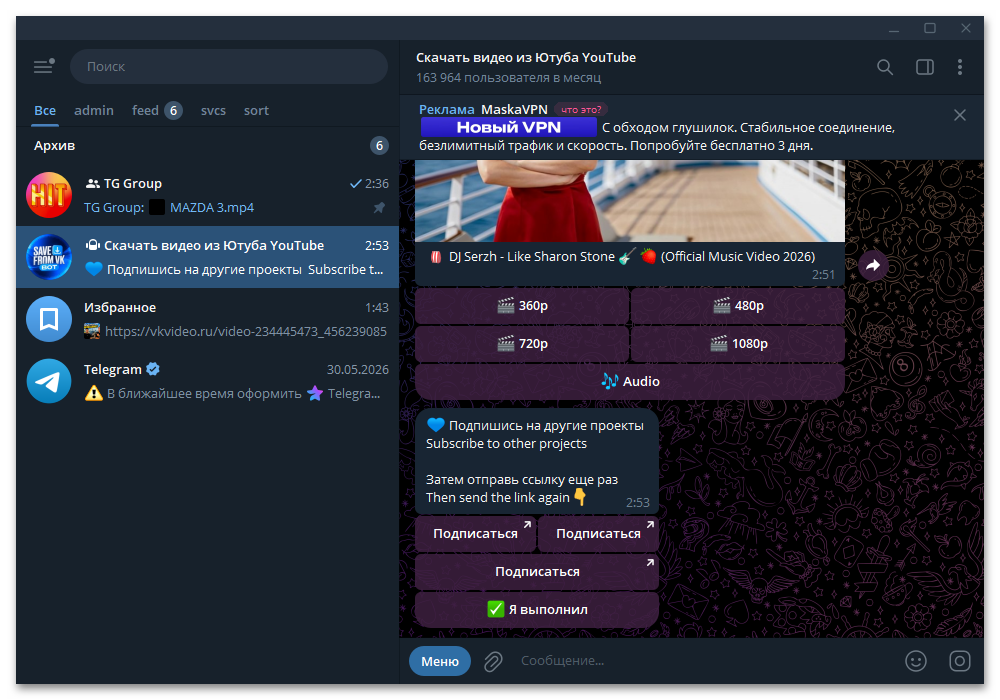1000x700 pixels.
Task: Open the TG Group chat avatar
Action: tap(49, 195)
